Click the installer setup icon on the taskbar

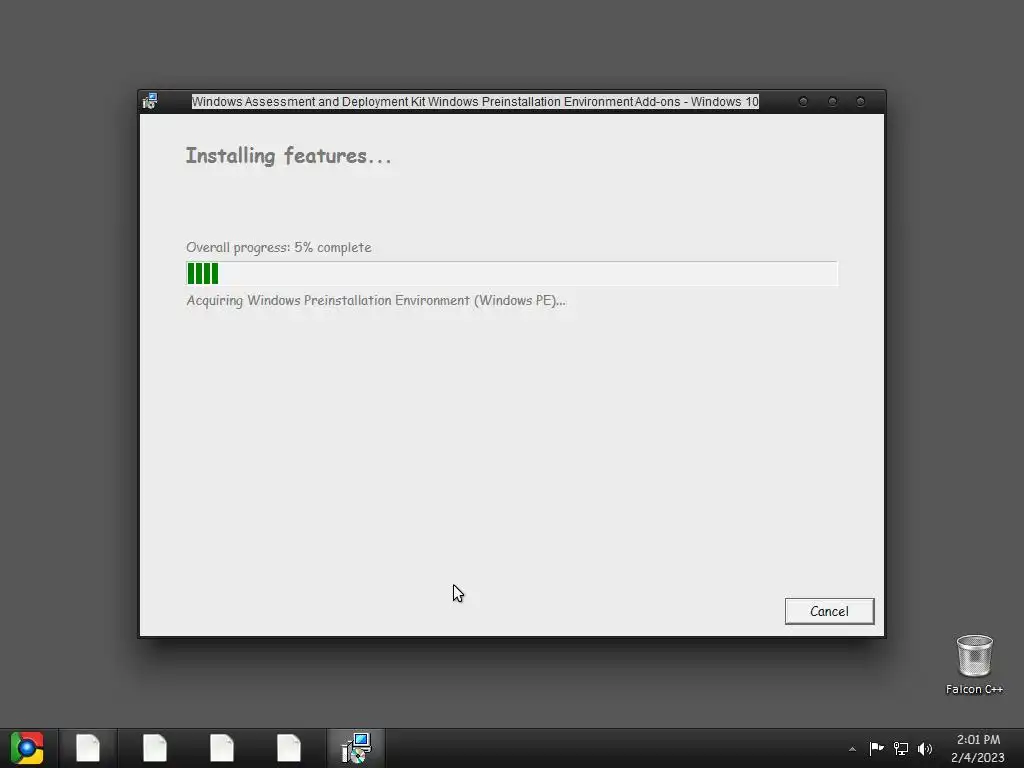(x=356, y=748)
